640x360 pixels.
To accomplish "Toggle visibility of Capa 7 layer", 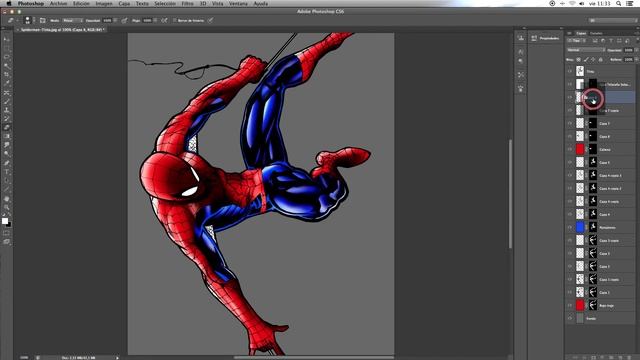I will coord(570,123).
